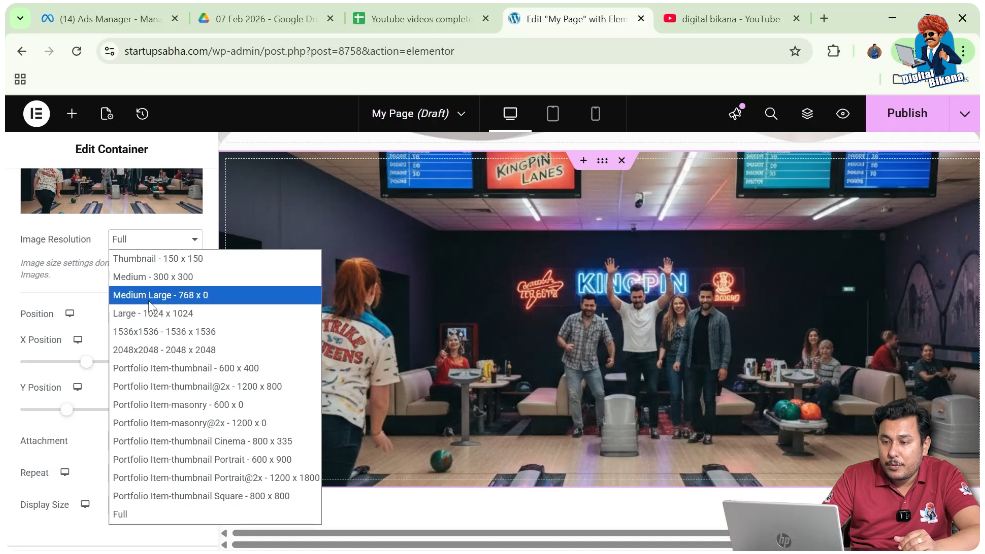Toggle the preview changes eye icon
Screen dimensions: 985x554
click(x=843, y=113)
